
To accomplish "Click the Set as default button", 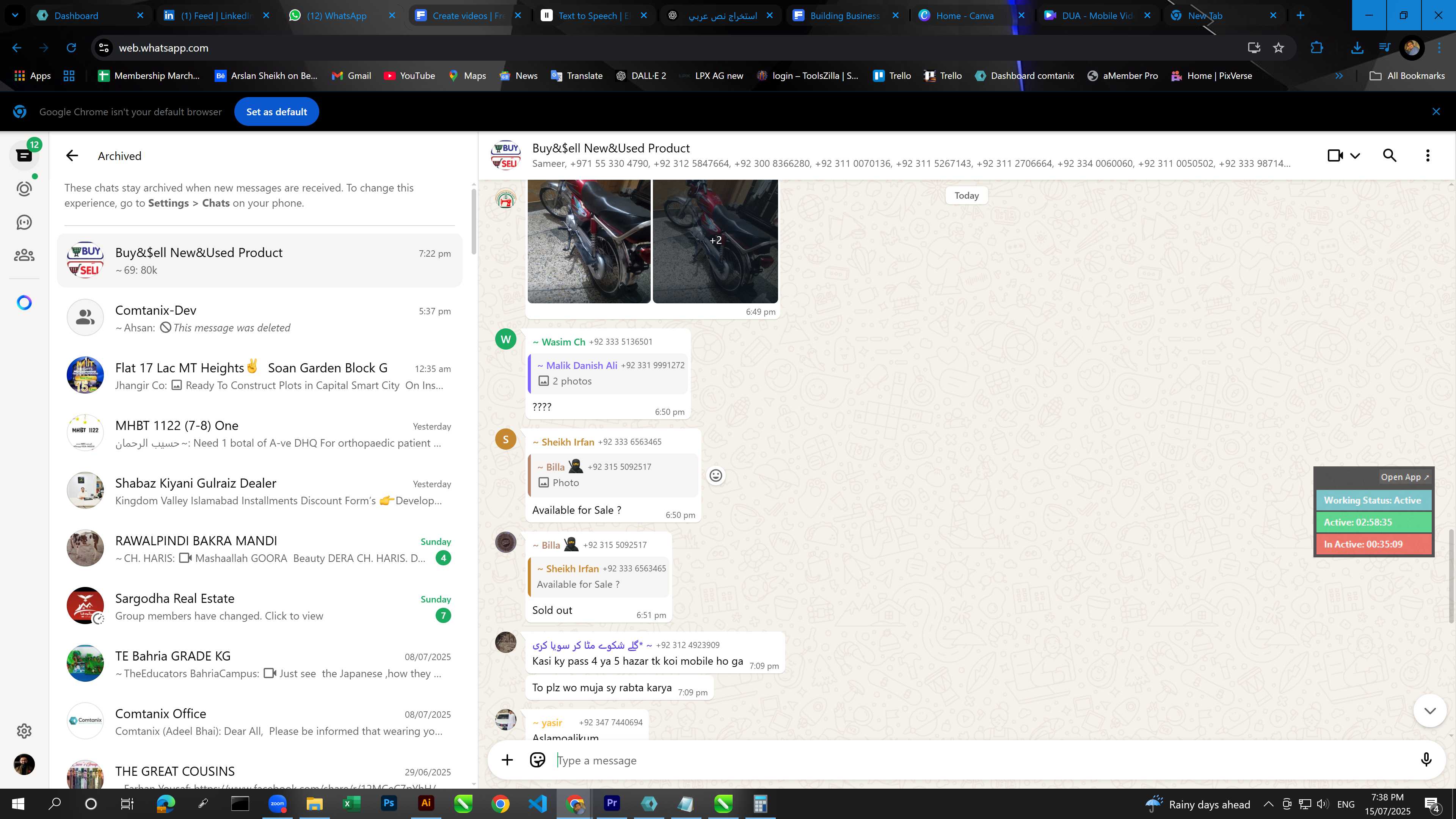I will 276,112.
